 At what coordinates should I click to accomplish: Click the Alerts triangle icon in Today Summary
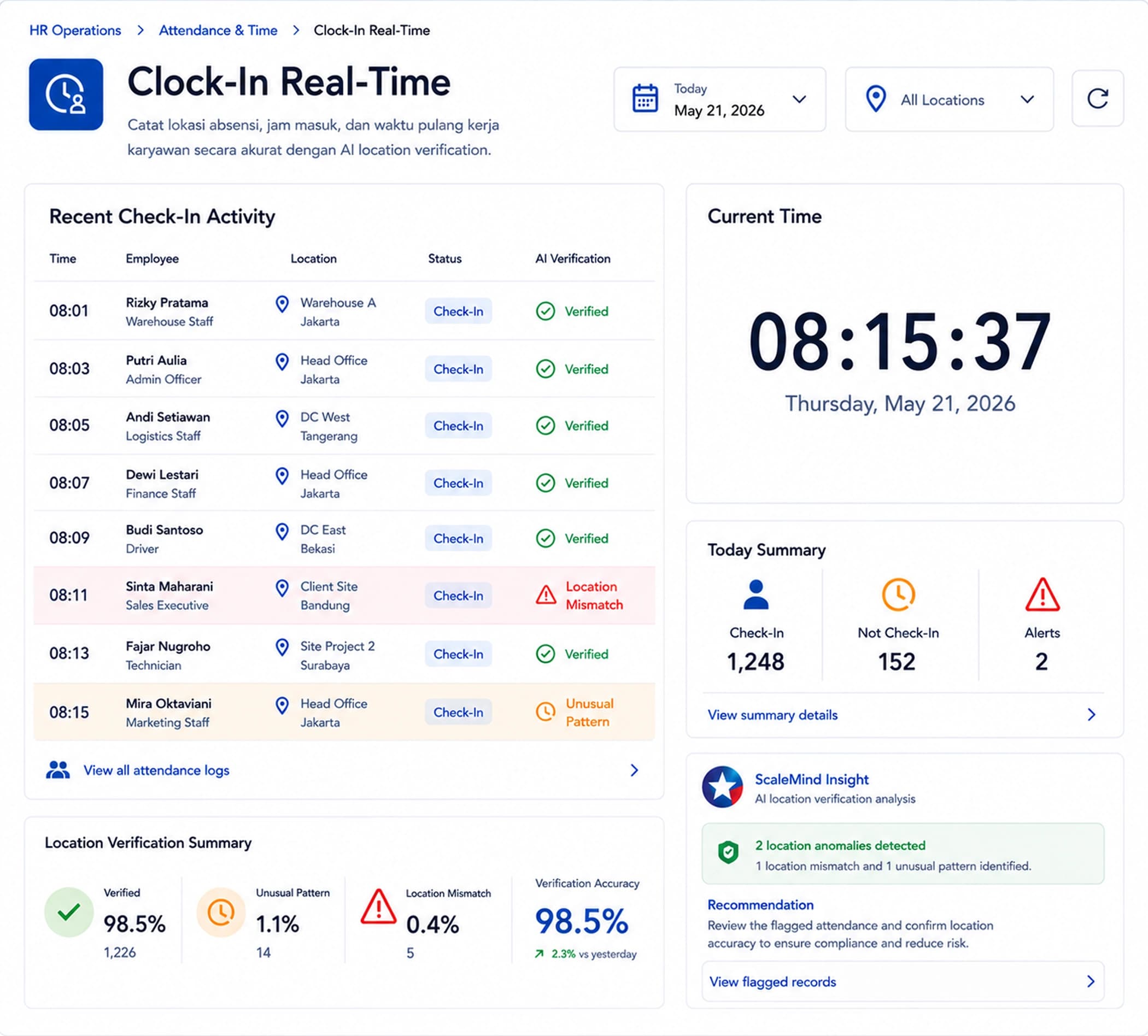point(1042,595)
